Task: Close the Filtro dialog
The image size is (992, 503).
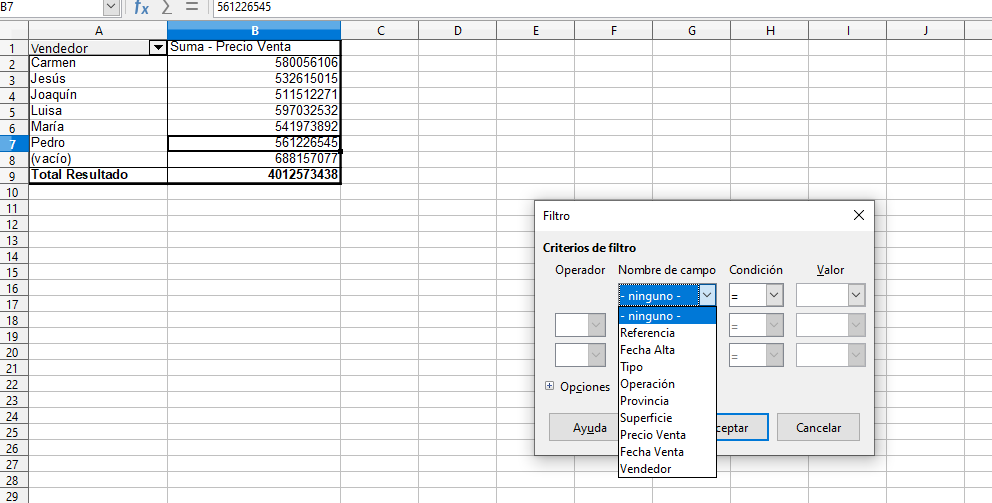Action: (859, 215)
